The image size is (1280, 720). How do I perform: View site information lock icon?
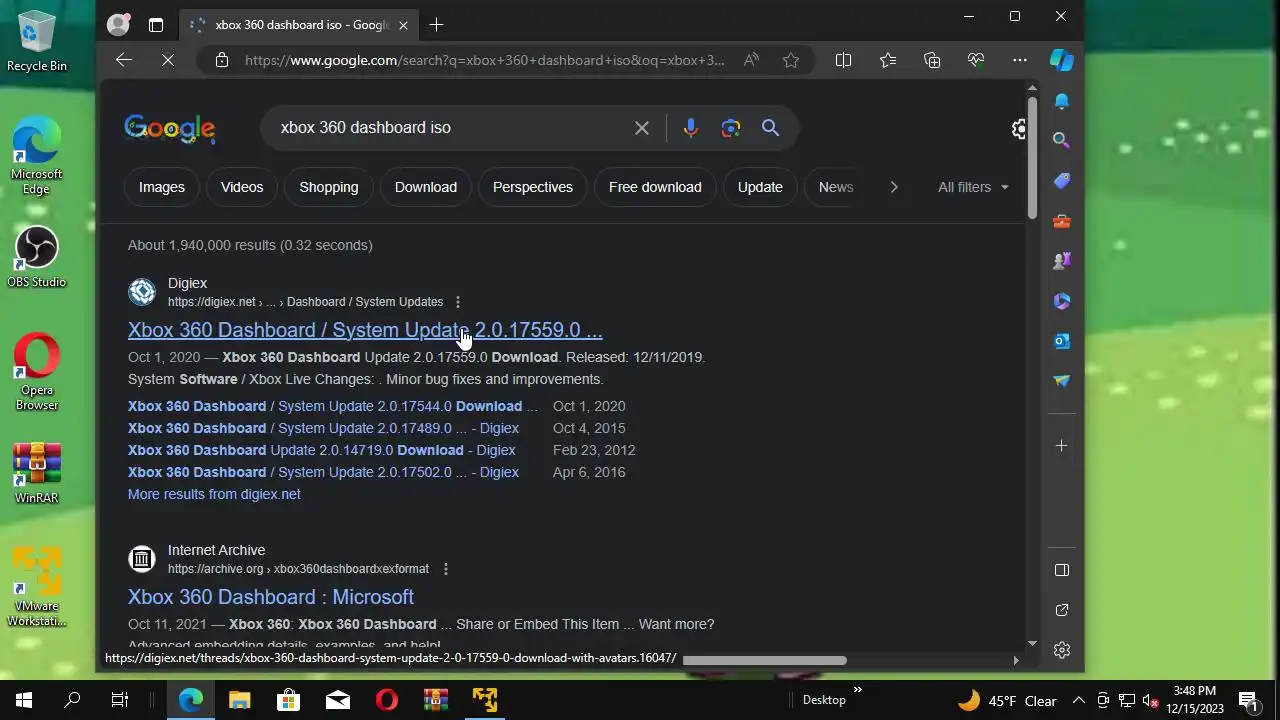coord(222,60)
